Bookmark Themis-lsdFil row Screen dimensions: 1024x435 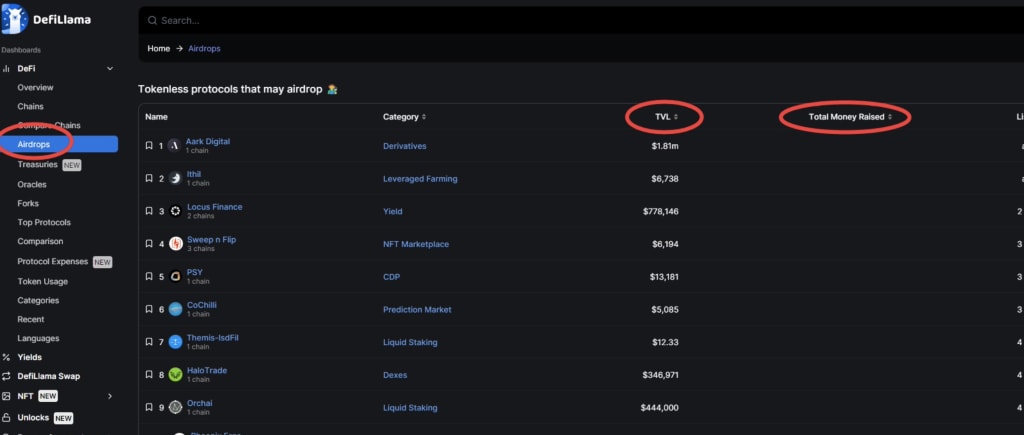149,342
